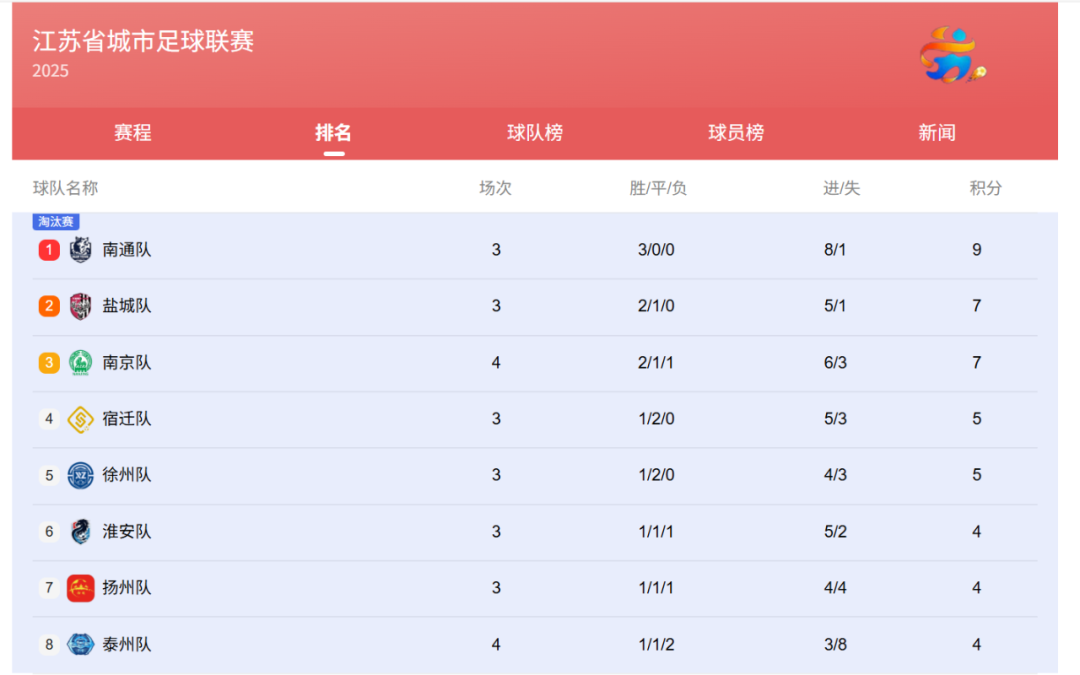Click the red rank 1 badge
1080x675 pixels.
pos(49,249)
